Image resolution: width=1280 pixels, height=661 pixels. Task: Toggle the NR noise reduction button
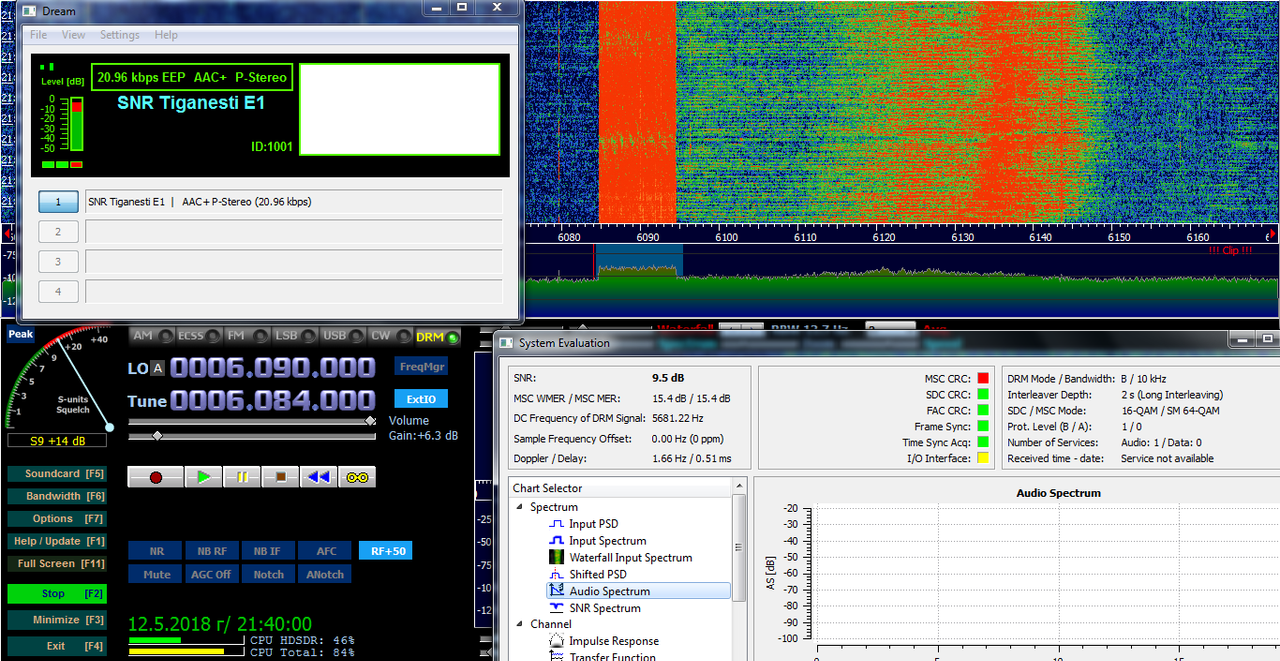click(x=156, y=551)
